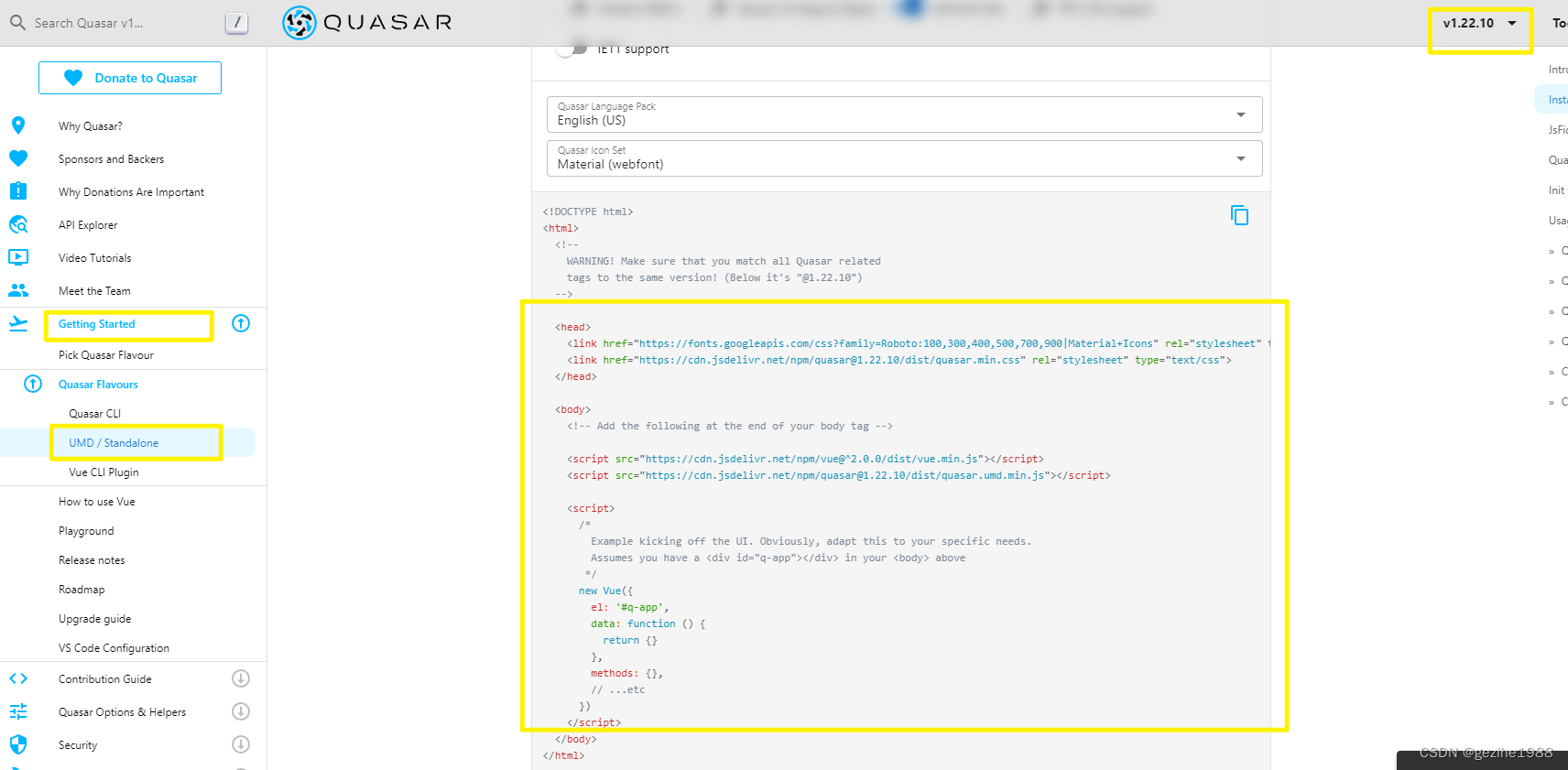Image resolution: width=1568 pixels, height=770 pixels.
Task: Expand the Quasar Options & Helpers arrow
Action: (241, 711)
